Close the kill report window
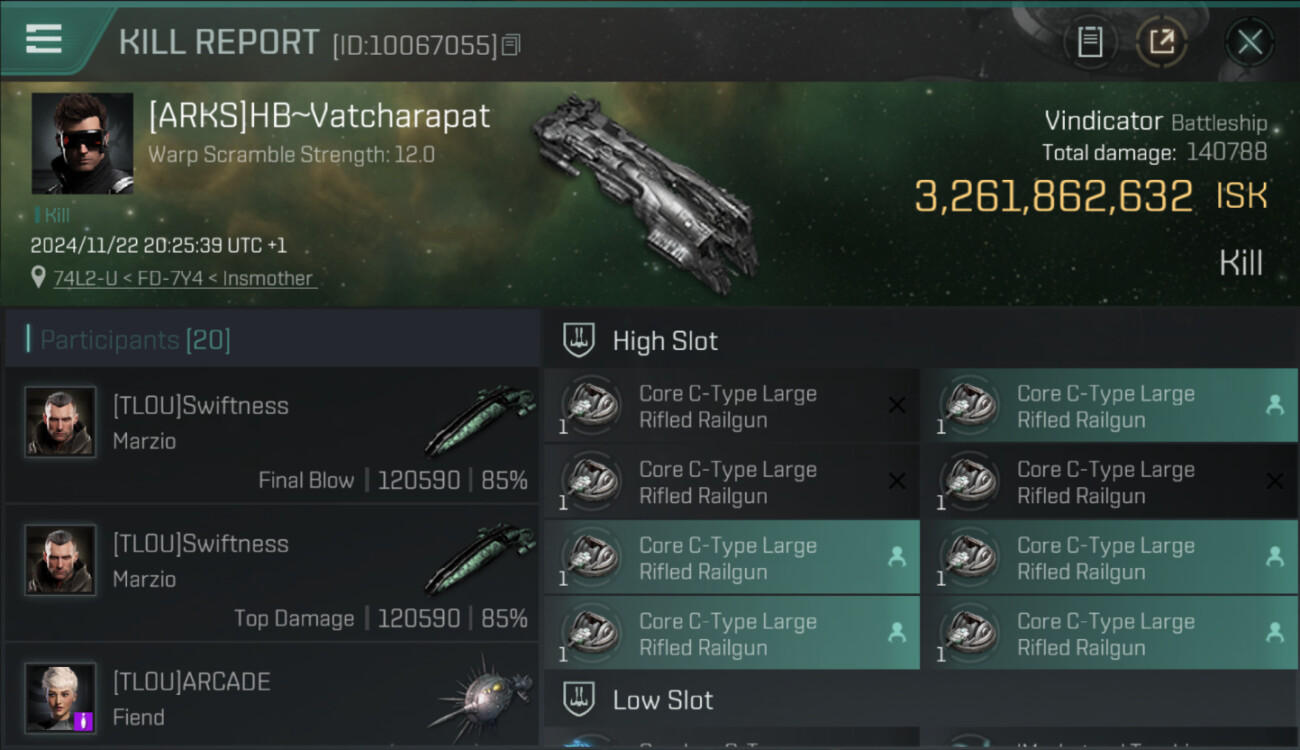Image resolution: width=1300 pixels, height=750 pixels. point(1249,42)
